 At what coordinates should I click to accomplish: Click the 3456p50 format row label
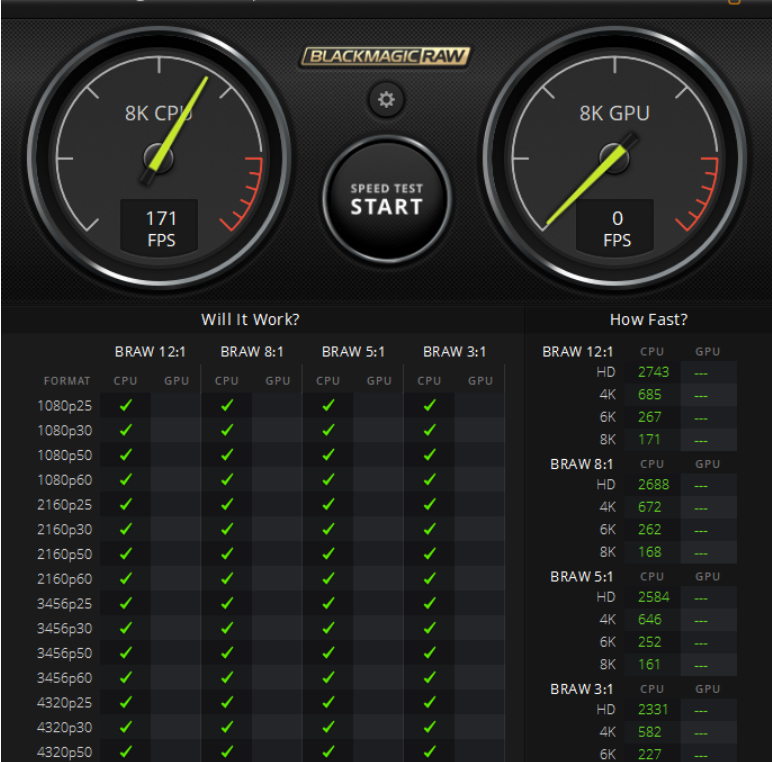click(x=64, y=653)
